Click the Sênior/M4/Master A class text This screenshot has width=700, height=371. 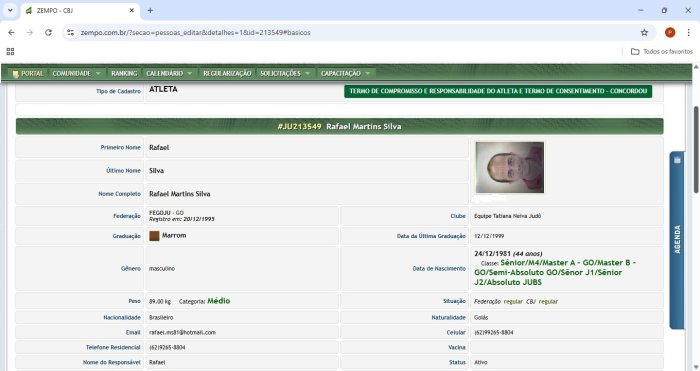click(555, 272)
